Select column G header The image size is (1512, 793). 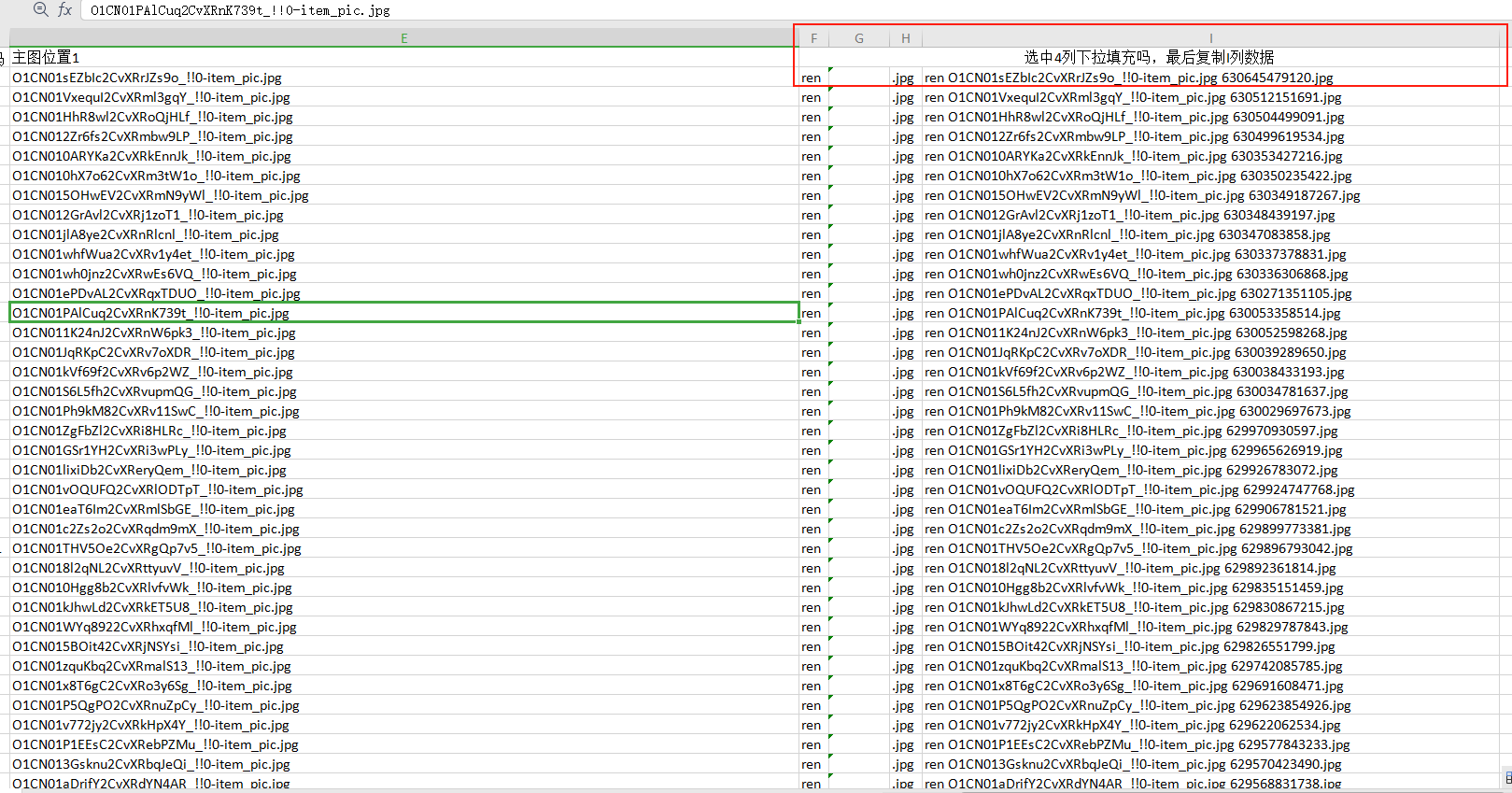click(859, 38)
